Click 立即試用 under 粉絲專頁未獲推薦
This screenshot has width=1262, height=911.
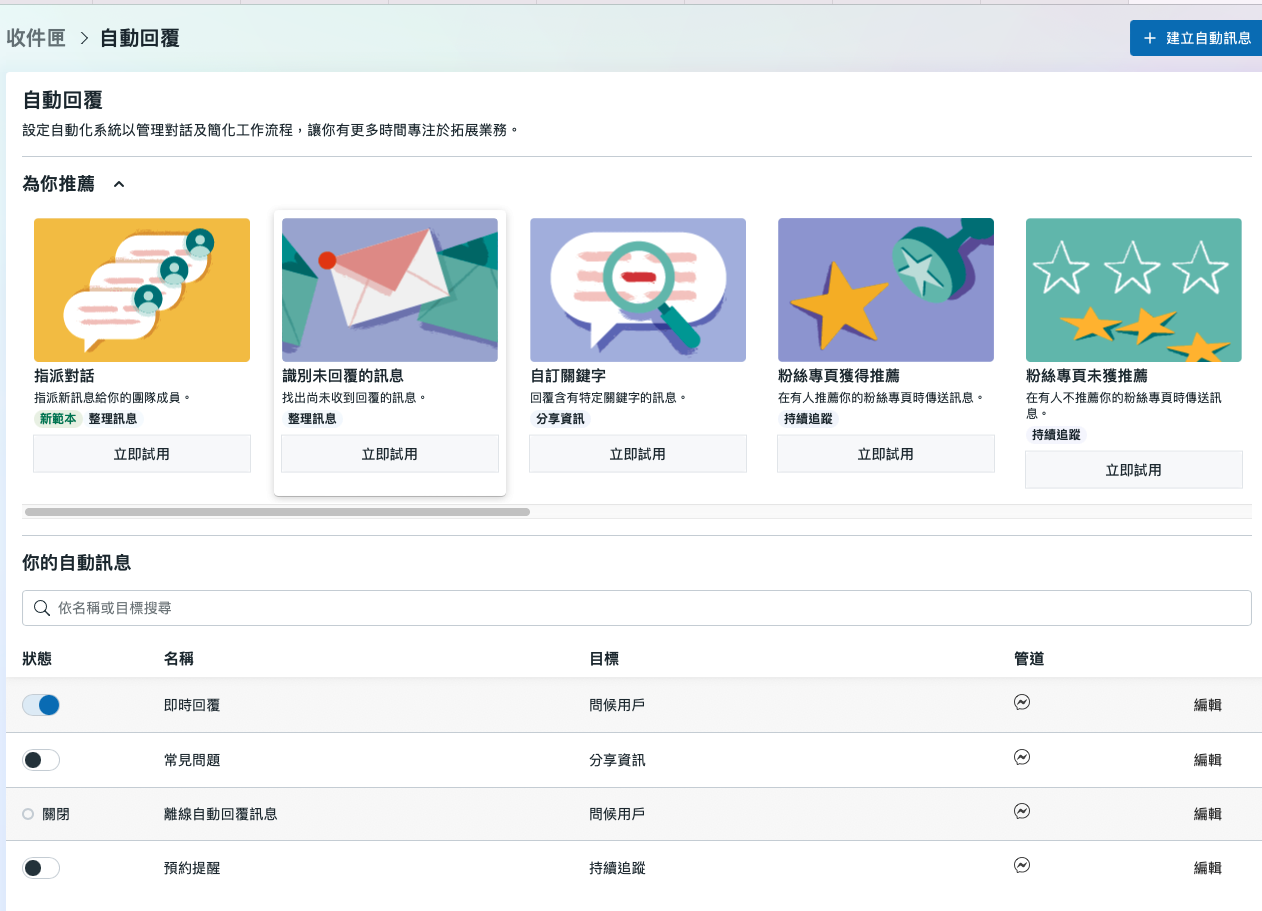coord(1134,470)
